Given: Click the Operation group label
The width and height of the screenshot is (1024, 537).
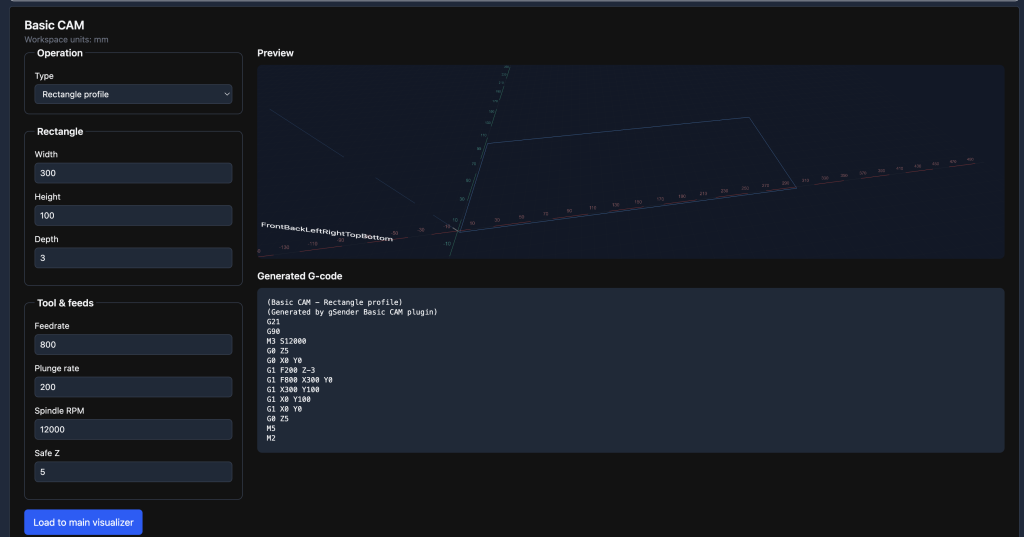Looking at the screenshot, I should (59, 53).
